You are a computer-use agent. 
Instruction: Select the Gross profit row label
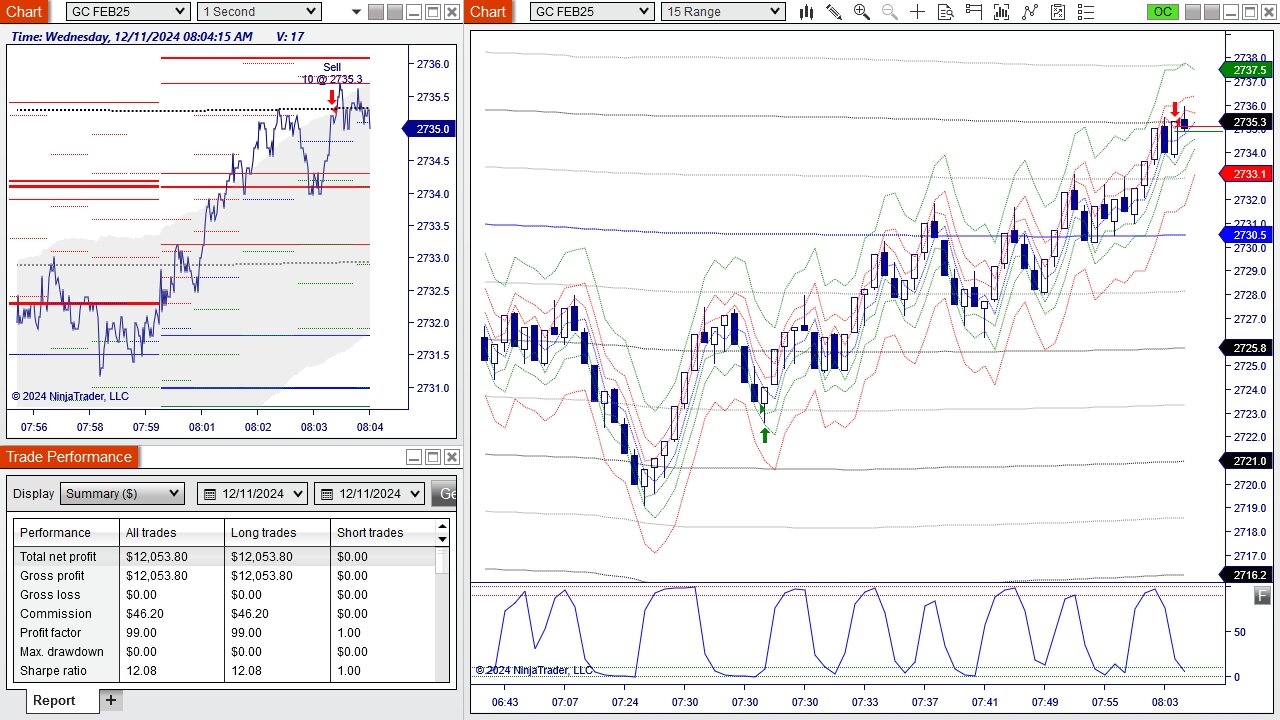52,576
